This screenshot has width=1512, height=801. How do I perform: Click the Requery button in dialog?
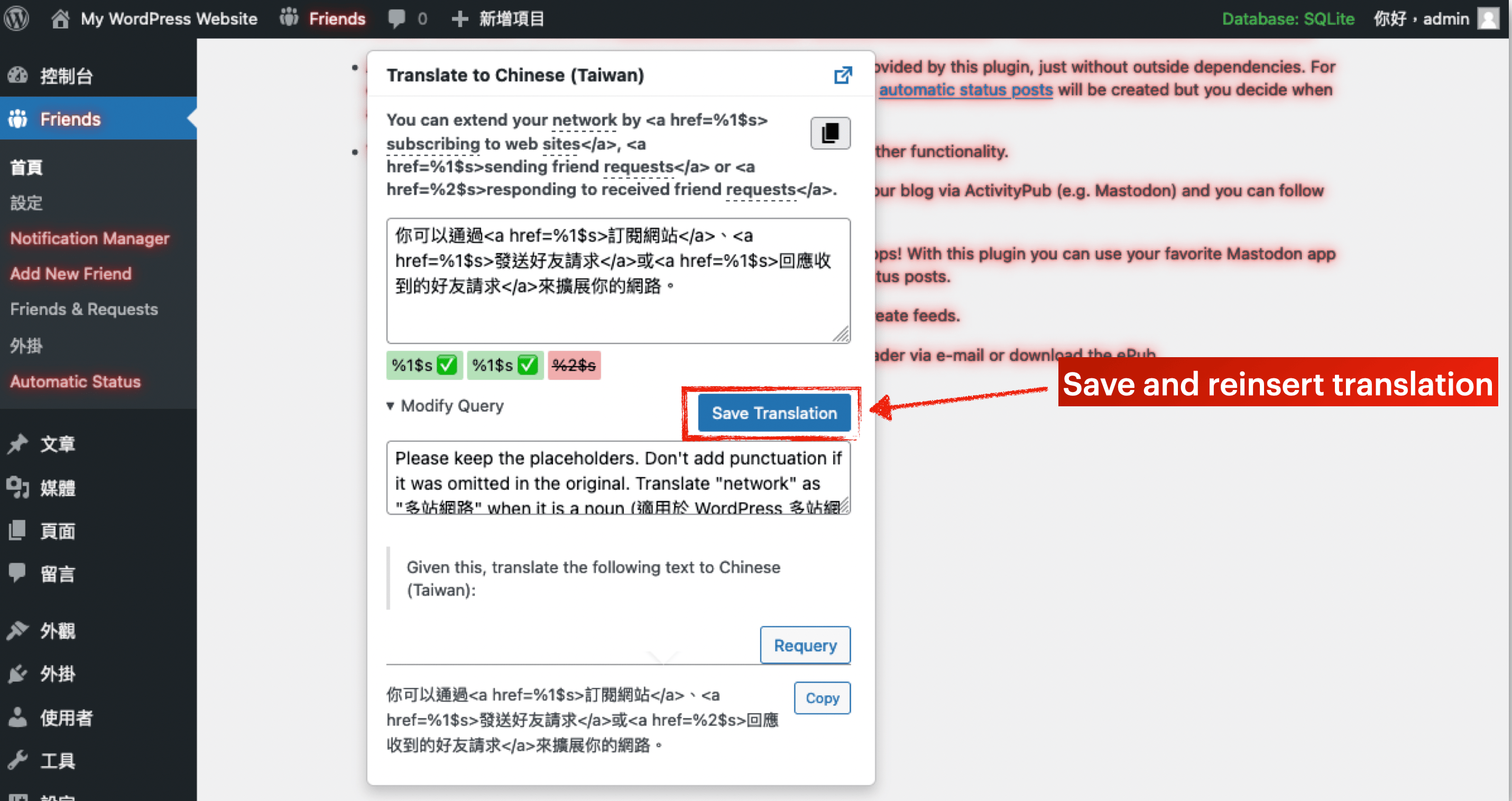pos(807,645)
